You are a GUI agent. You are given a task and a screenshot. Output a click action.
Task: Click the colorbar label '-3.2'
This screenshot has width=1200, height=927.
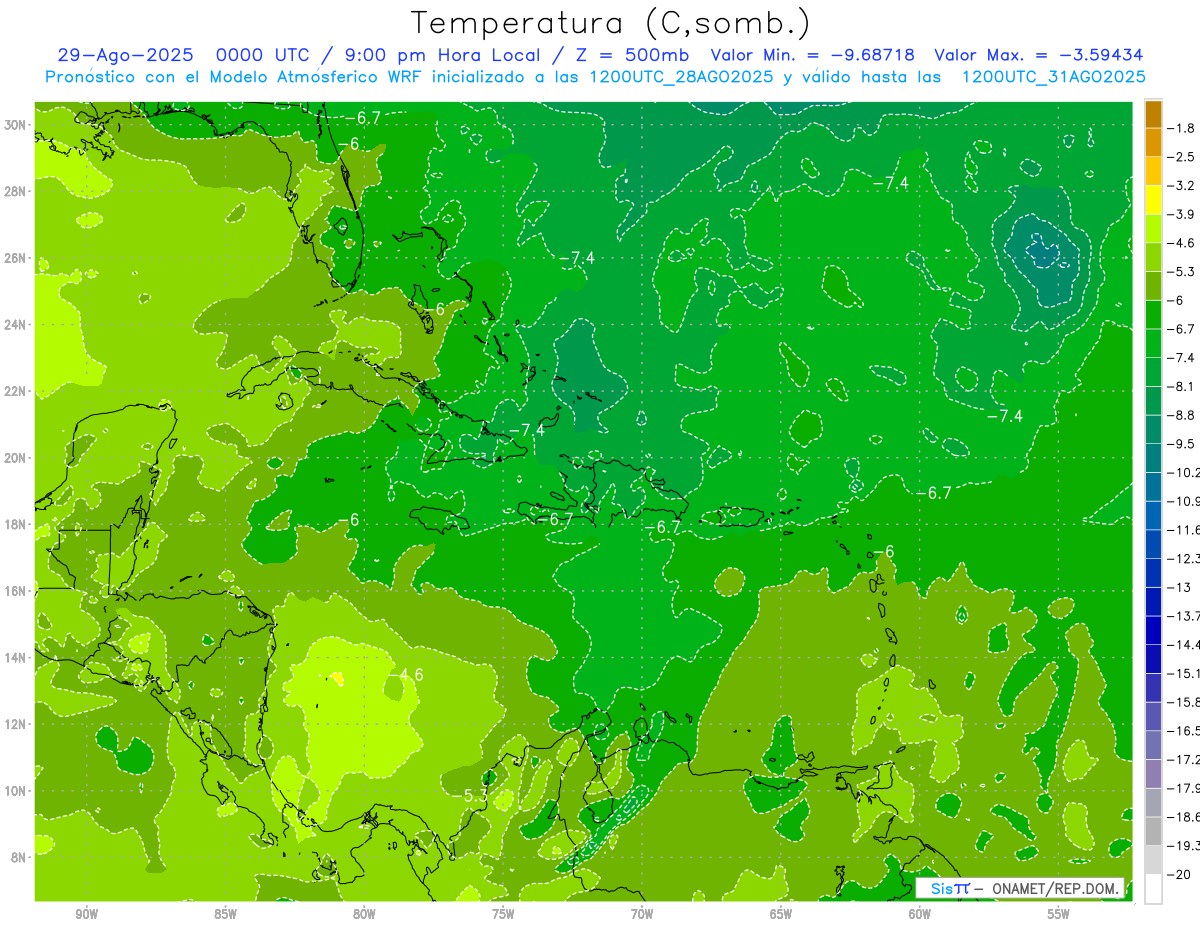tap(1182, 186)
